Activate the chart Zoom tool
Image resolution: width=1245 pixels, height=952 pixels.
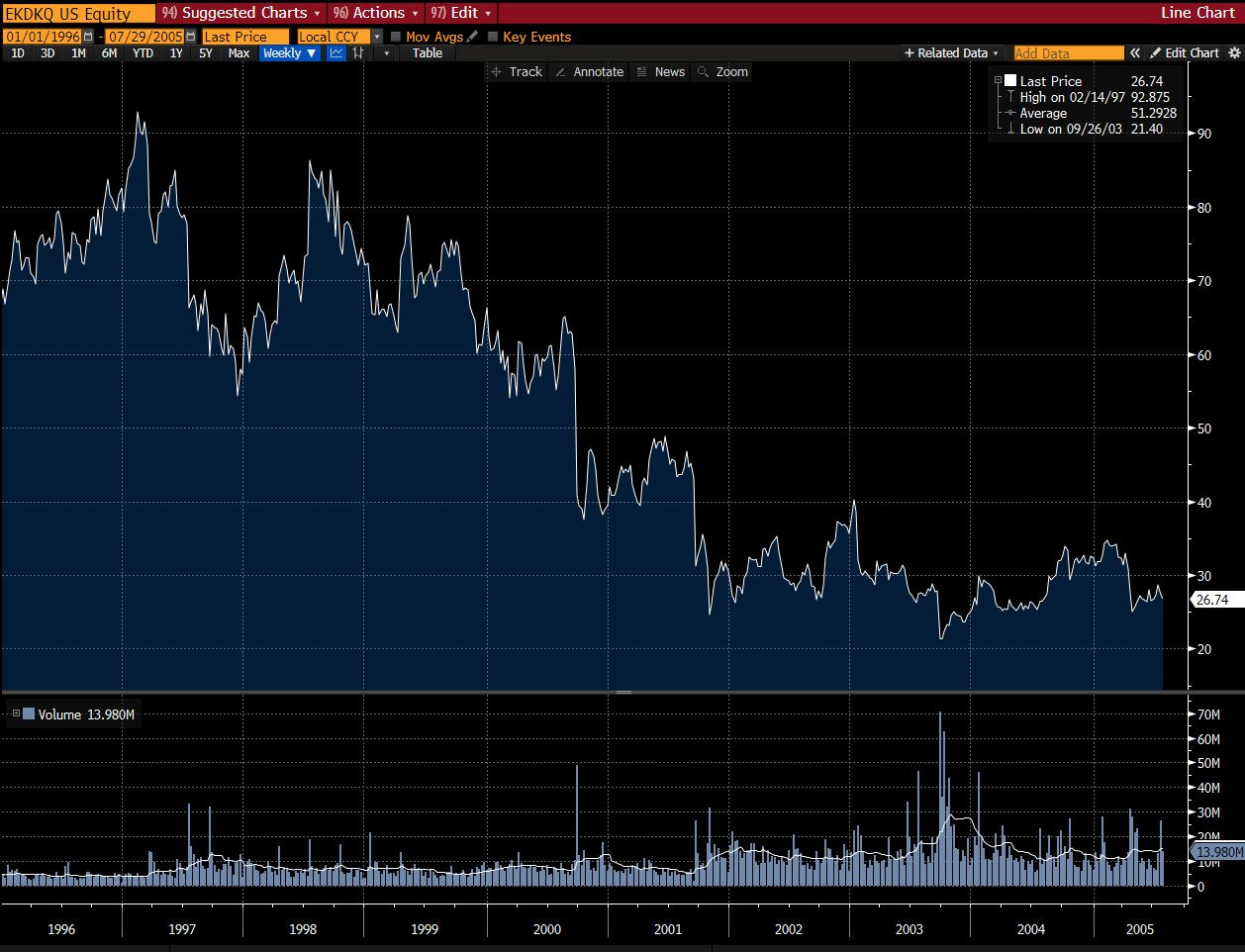coord(722,72)
